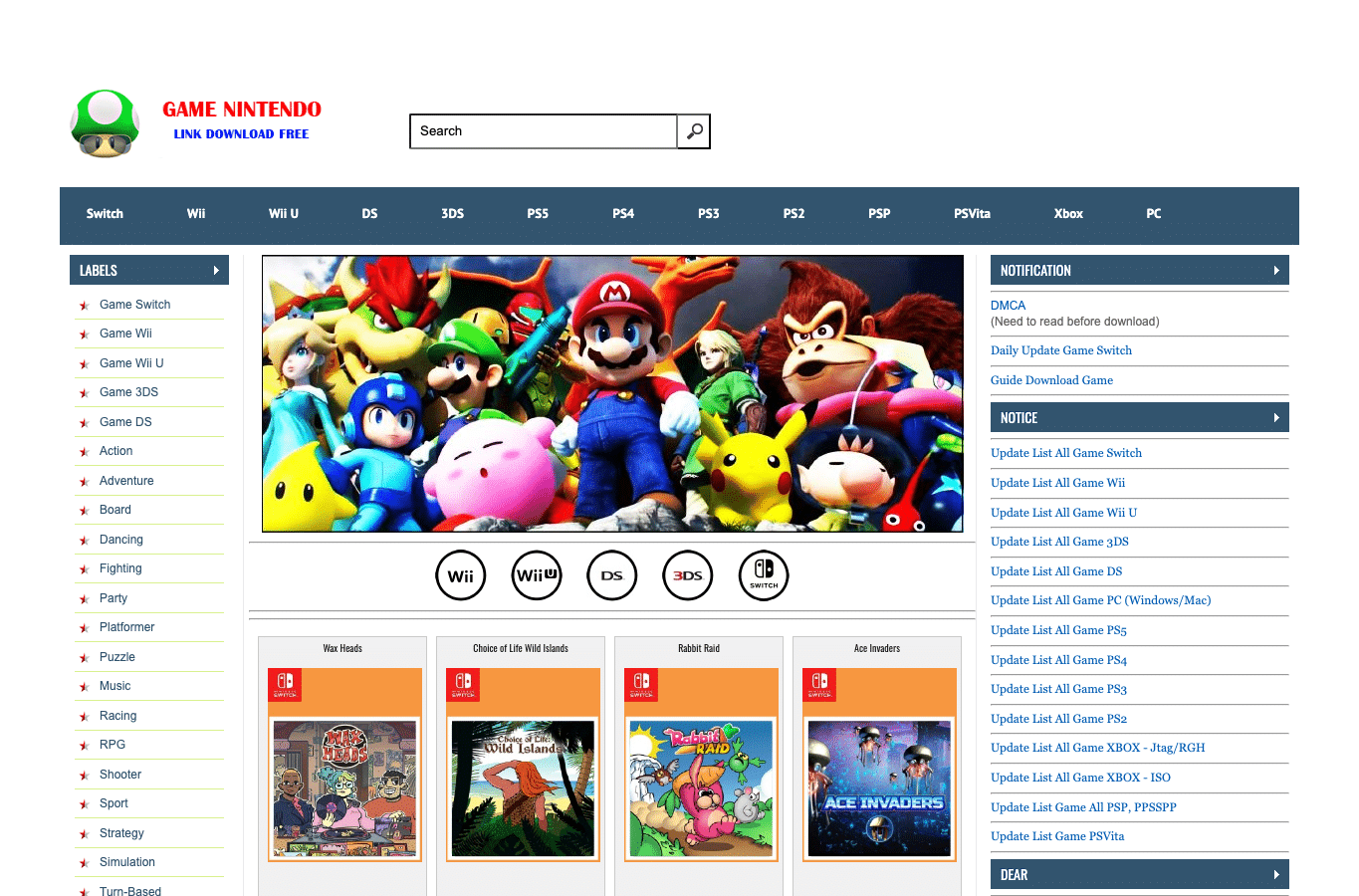This screenshot has width=1359, height=896.
Task: Open Update List Game All PSP, PPSSPP
Action: tap(1083, 807)
